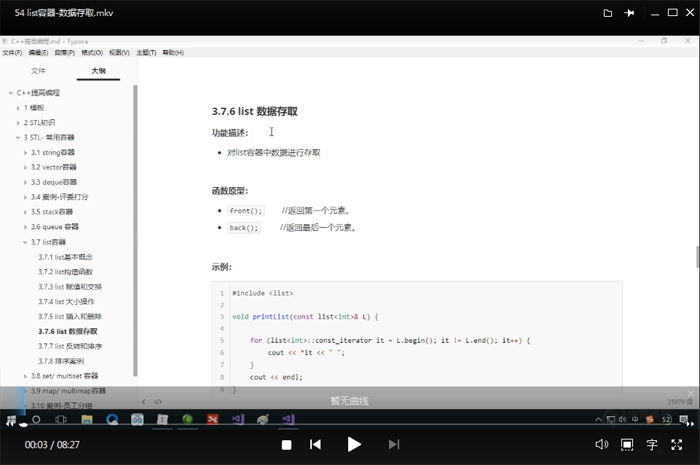Select 3.7.6 list 数据存取 outline item
The height and width of the screenshot is (465, 700).
(68, 331)
